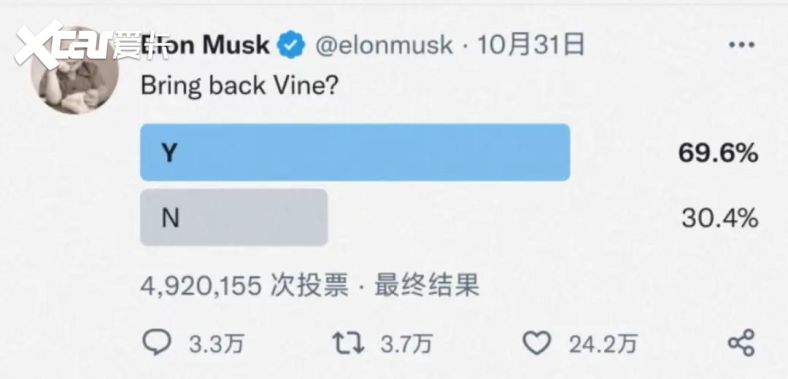This screenshot has height=379, width=788.
Task: Open the @elonmusk handle link
Action: coord(384,45)
